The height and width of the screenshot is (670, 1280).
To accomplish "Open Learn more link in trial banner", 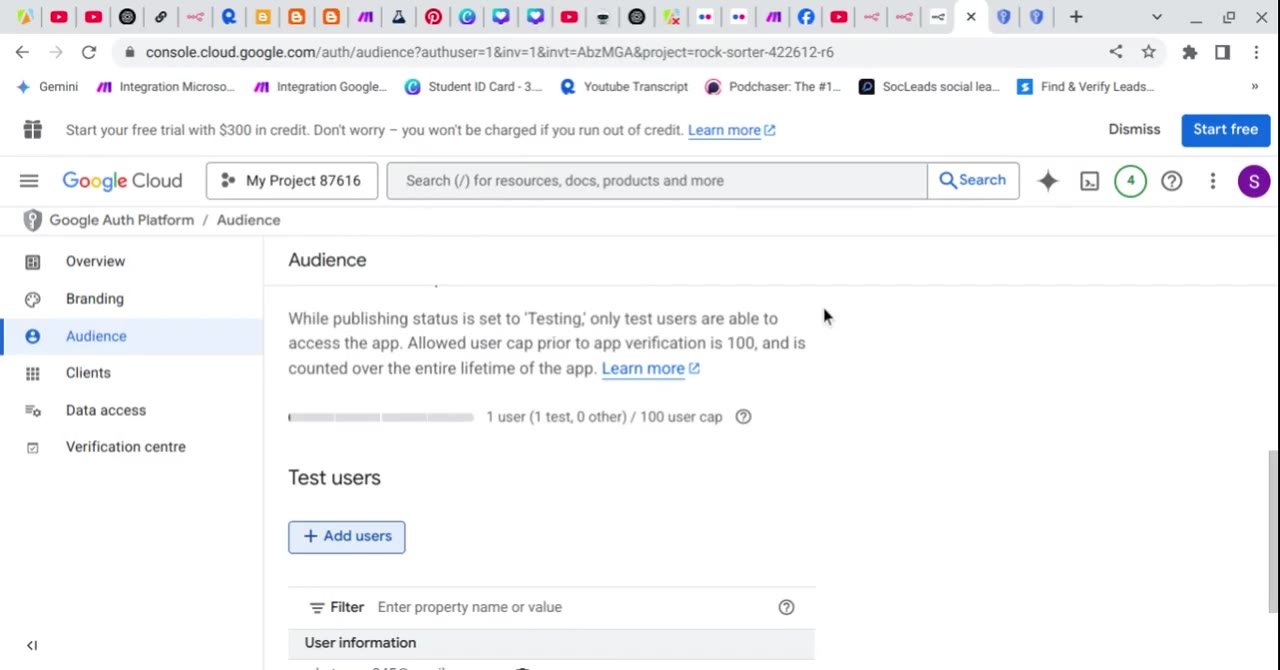I will [x=731, y=130].
